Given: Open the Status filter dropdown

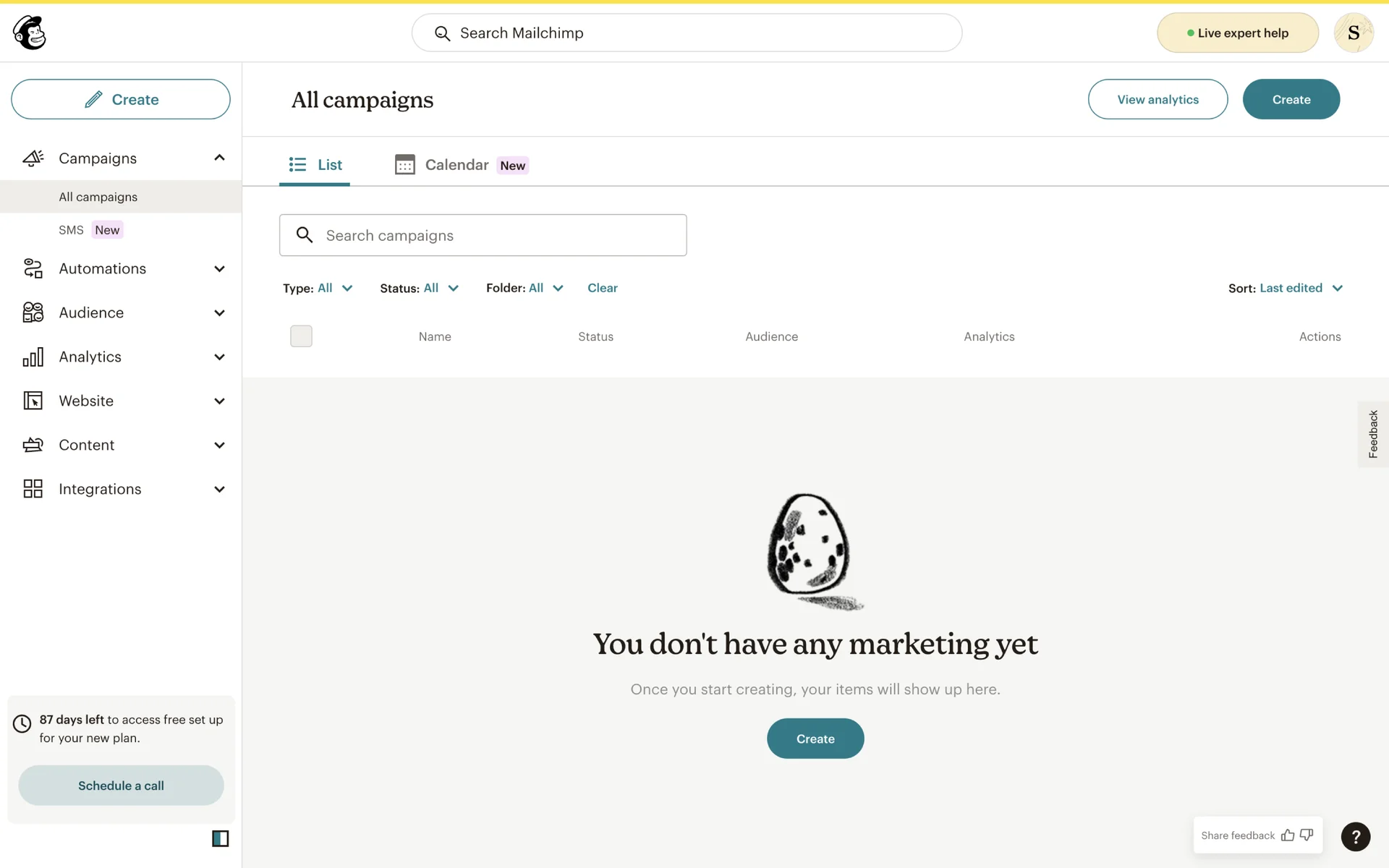Looking at the screenshot, I should [420, 288].
